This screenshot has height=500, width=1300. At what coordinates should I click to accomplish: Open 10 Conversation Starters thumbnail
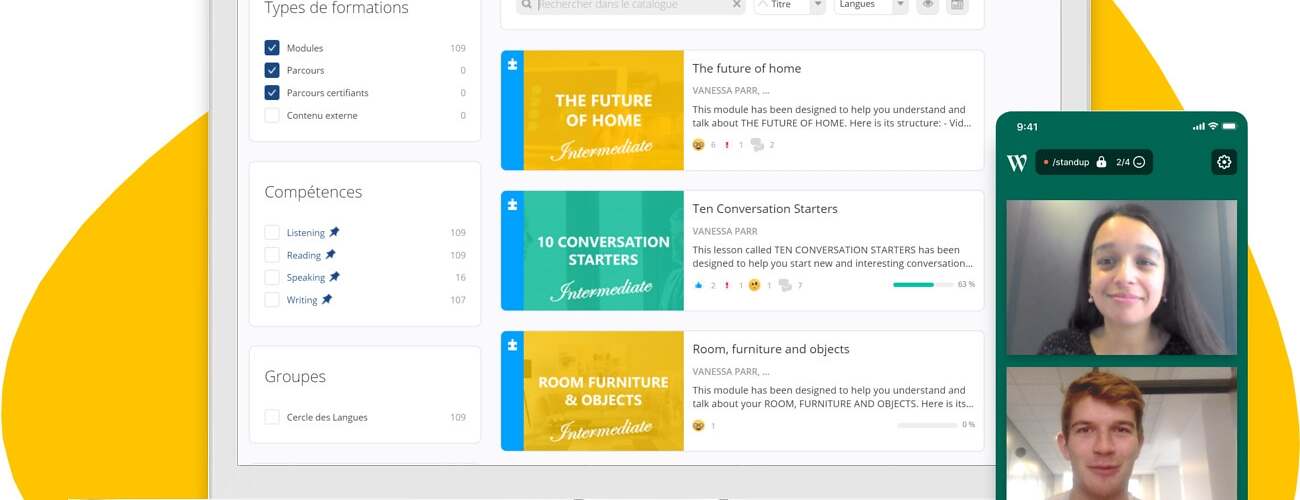(603, 251)
